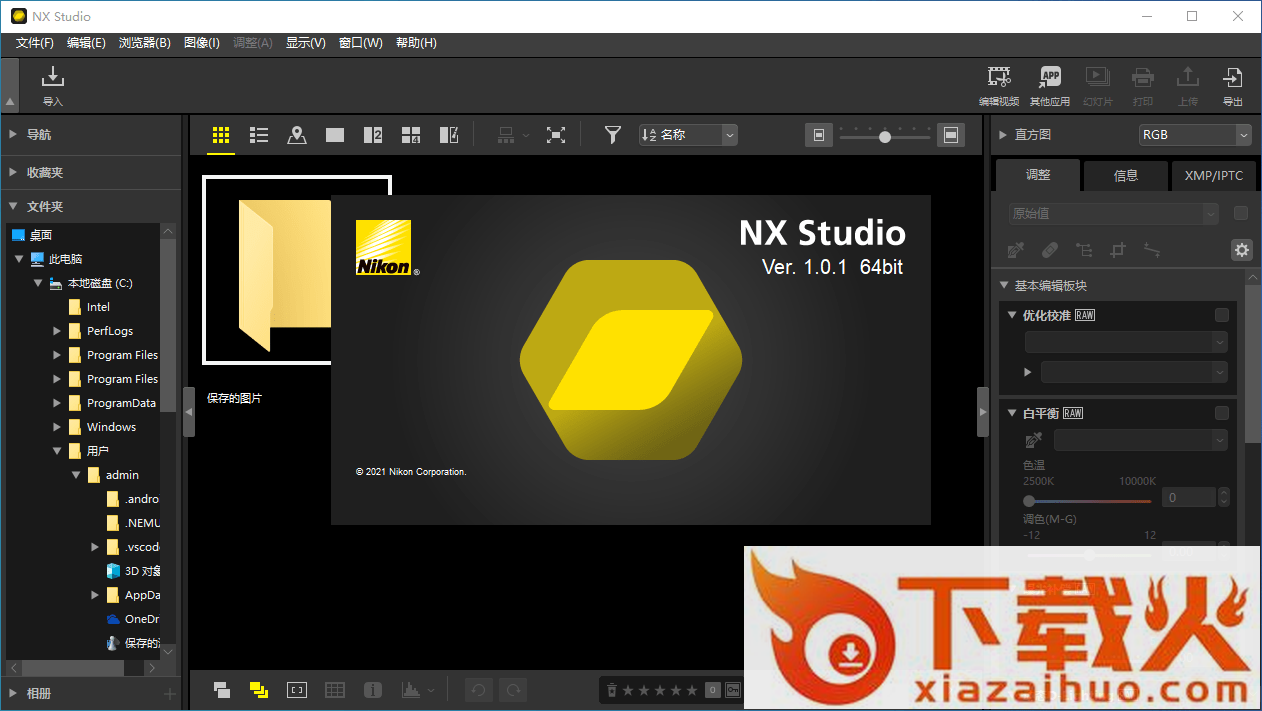Screen dimensions: 1262x711
Task: Add a new album with plus button
Action: pyautogui.click(x=170, y=693)
